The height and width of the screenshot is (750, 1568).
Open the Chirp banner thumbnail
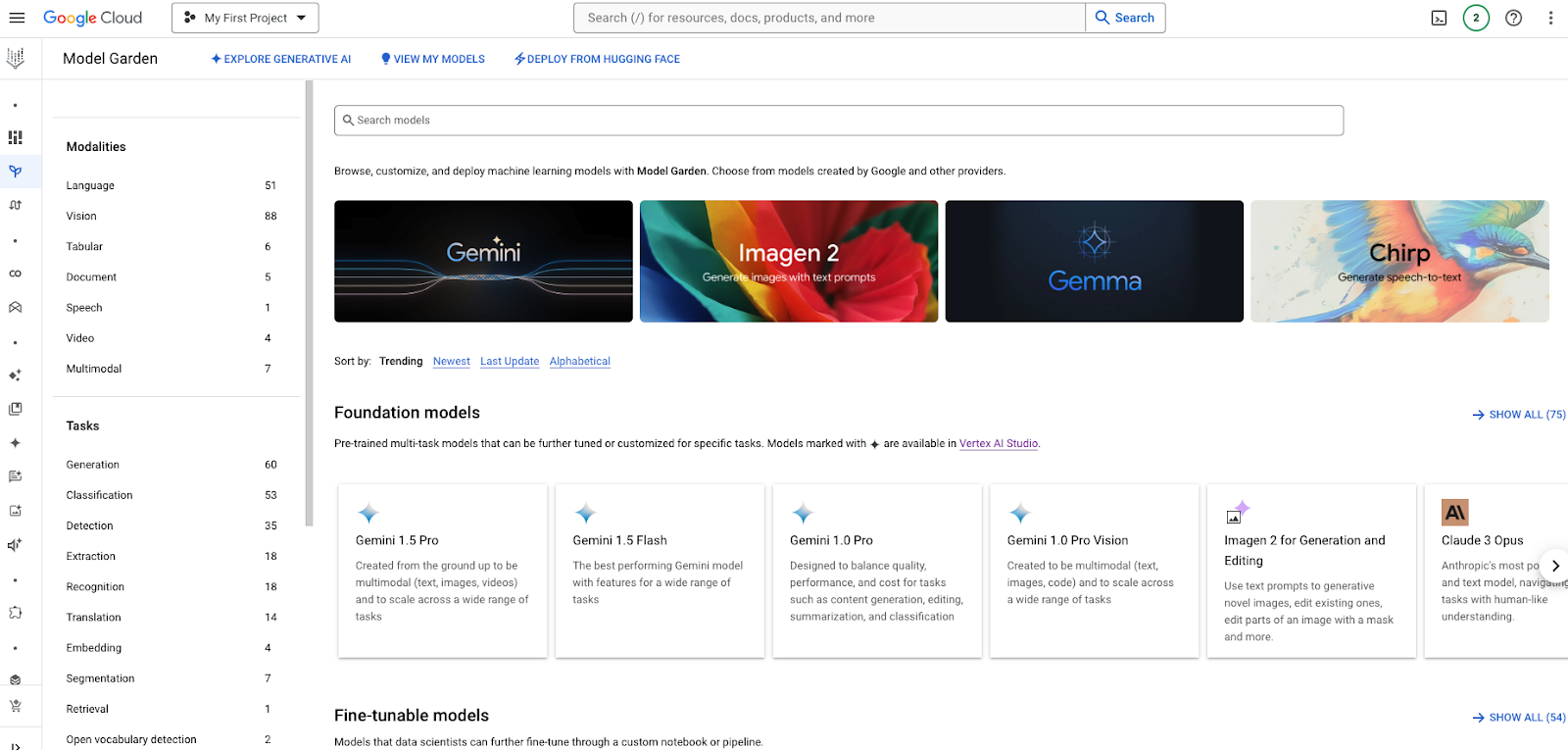point(1399,262)
